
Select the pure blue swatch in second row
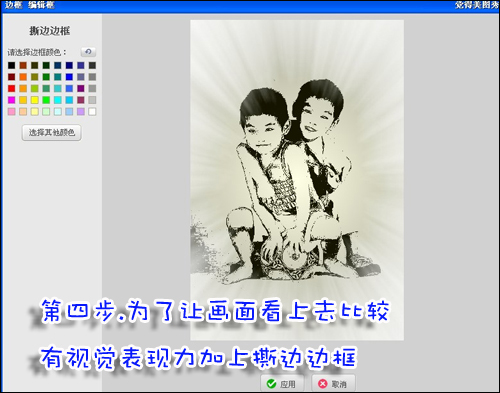coord(69,77)
